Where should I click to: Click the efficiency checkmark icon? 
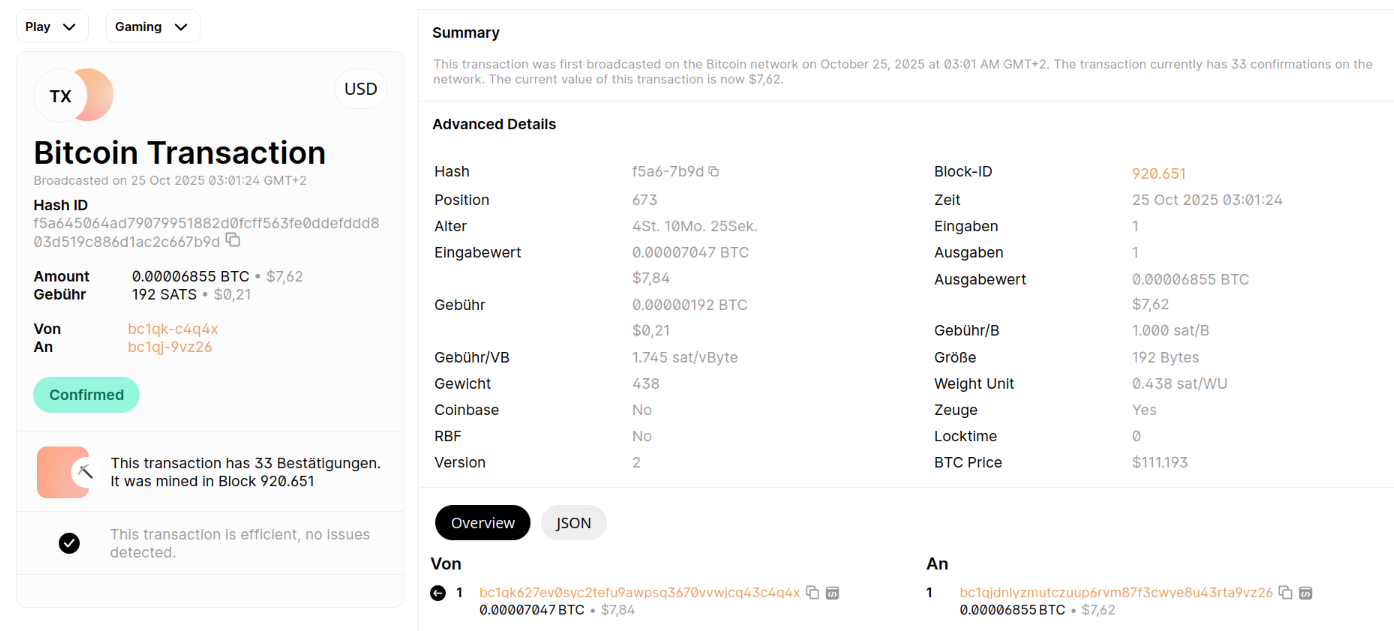click(69, 543)
